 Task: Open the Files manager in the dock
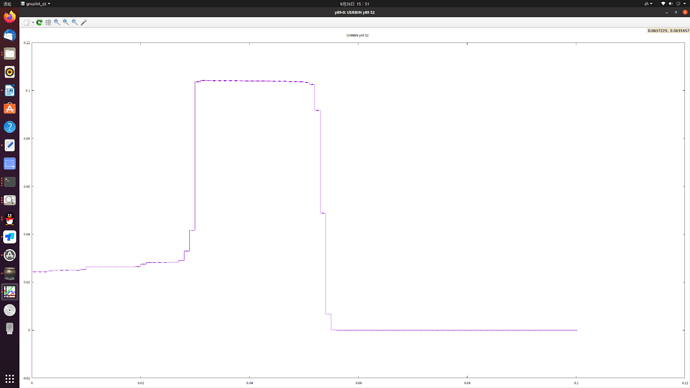pyautogui.click(x=10, y=54)
